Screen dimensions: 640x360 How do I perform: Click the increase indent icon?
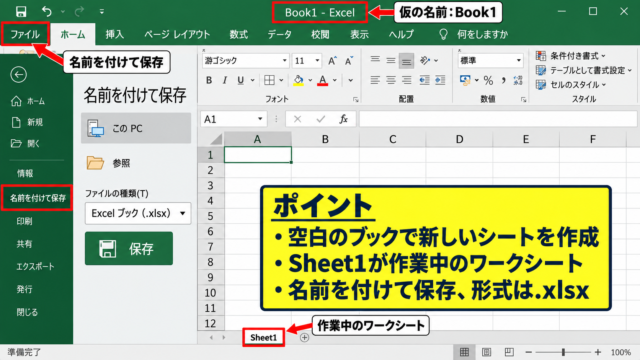(440, 80)
